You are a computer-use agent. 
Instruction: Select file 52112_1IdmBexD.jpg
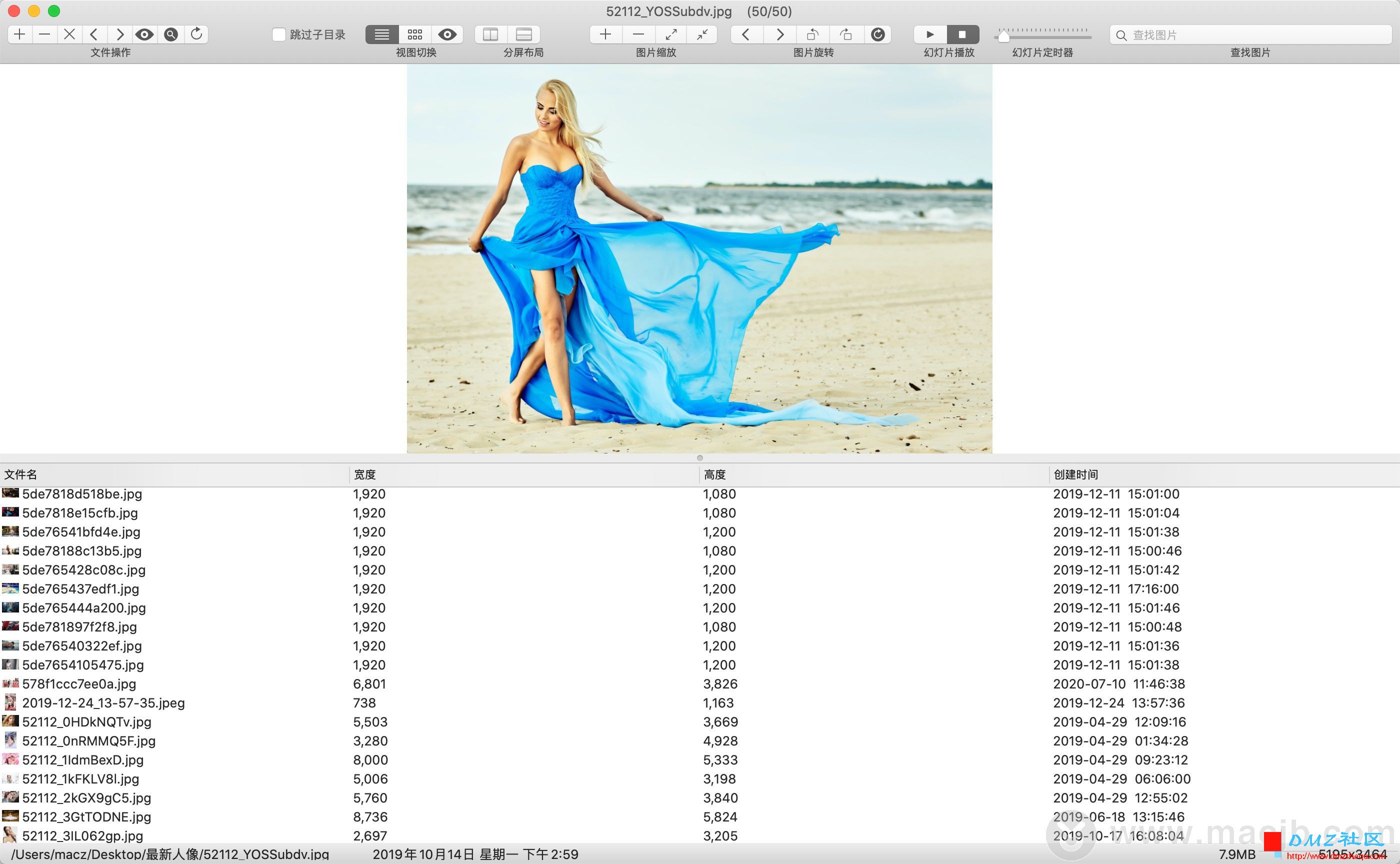coord(83,759)
